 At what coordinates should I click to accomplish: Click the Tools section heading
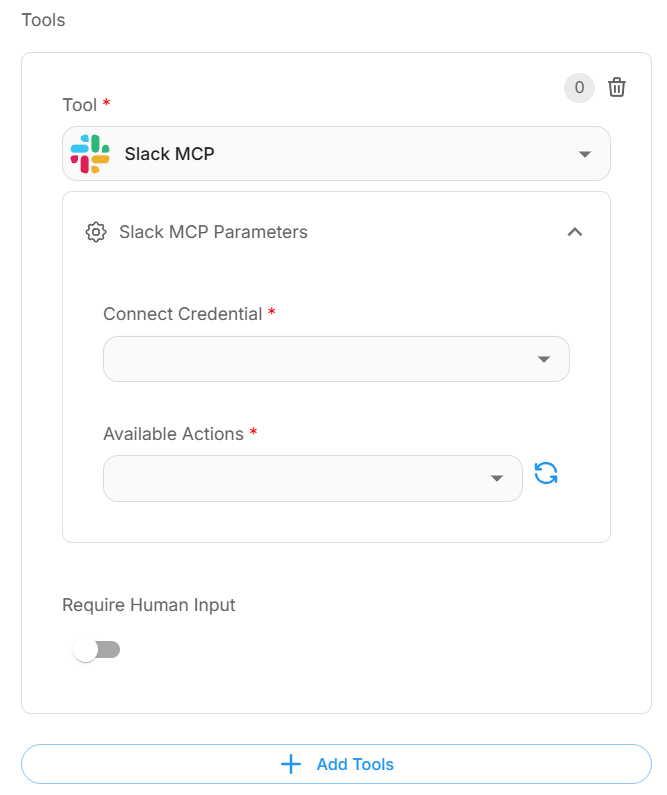[x=44, y=20]
